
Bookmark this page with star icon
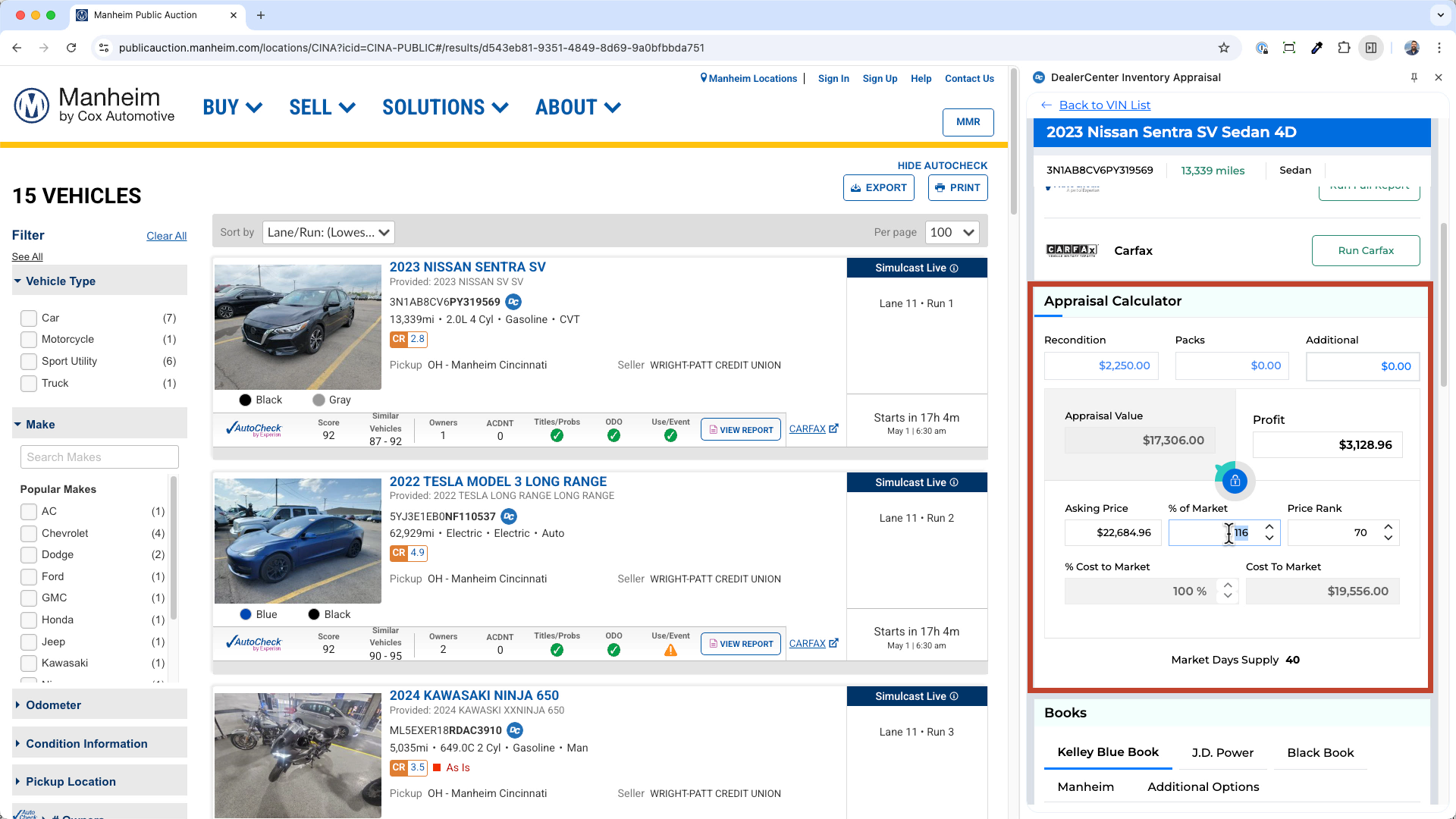click(x=1223, y=48)
